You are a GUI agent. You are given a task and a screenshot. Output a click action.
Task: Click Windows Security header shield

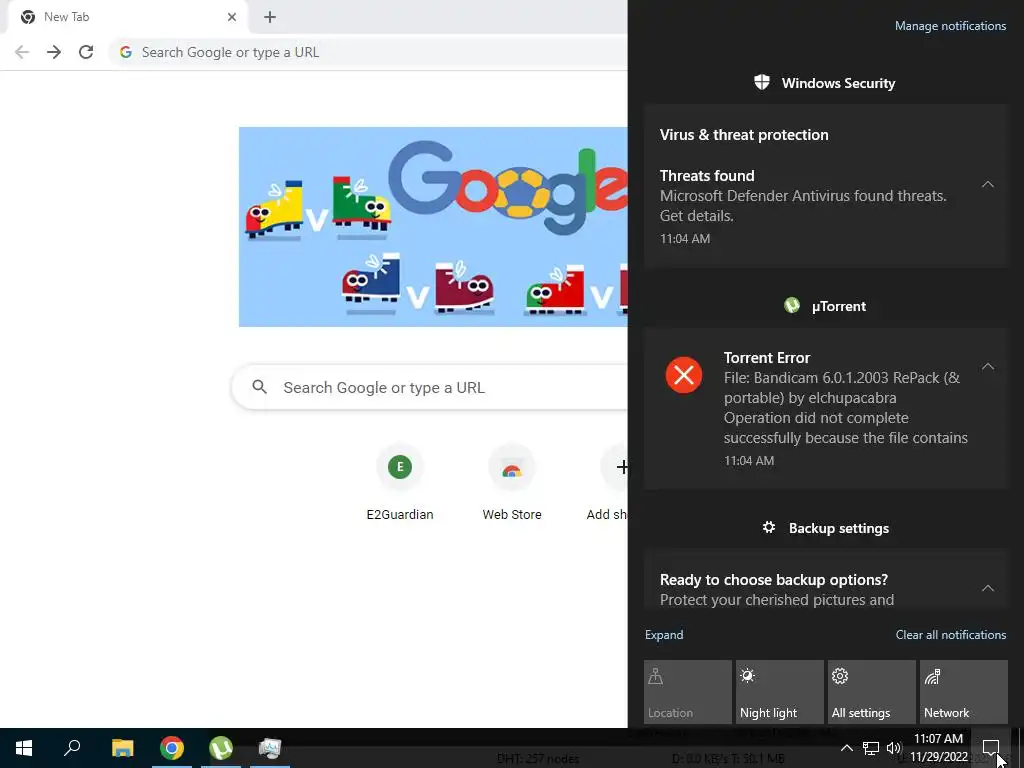point(761,82)
